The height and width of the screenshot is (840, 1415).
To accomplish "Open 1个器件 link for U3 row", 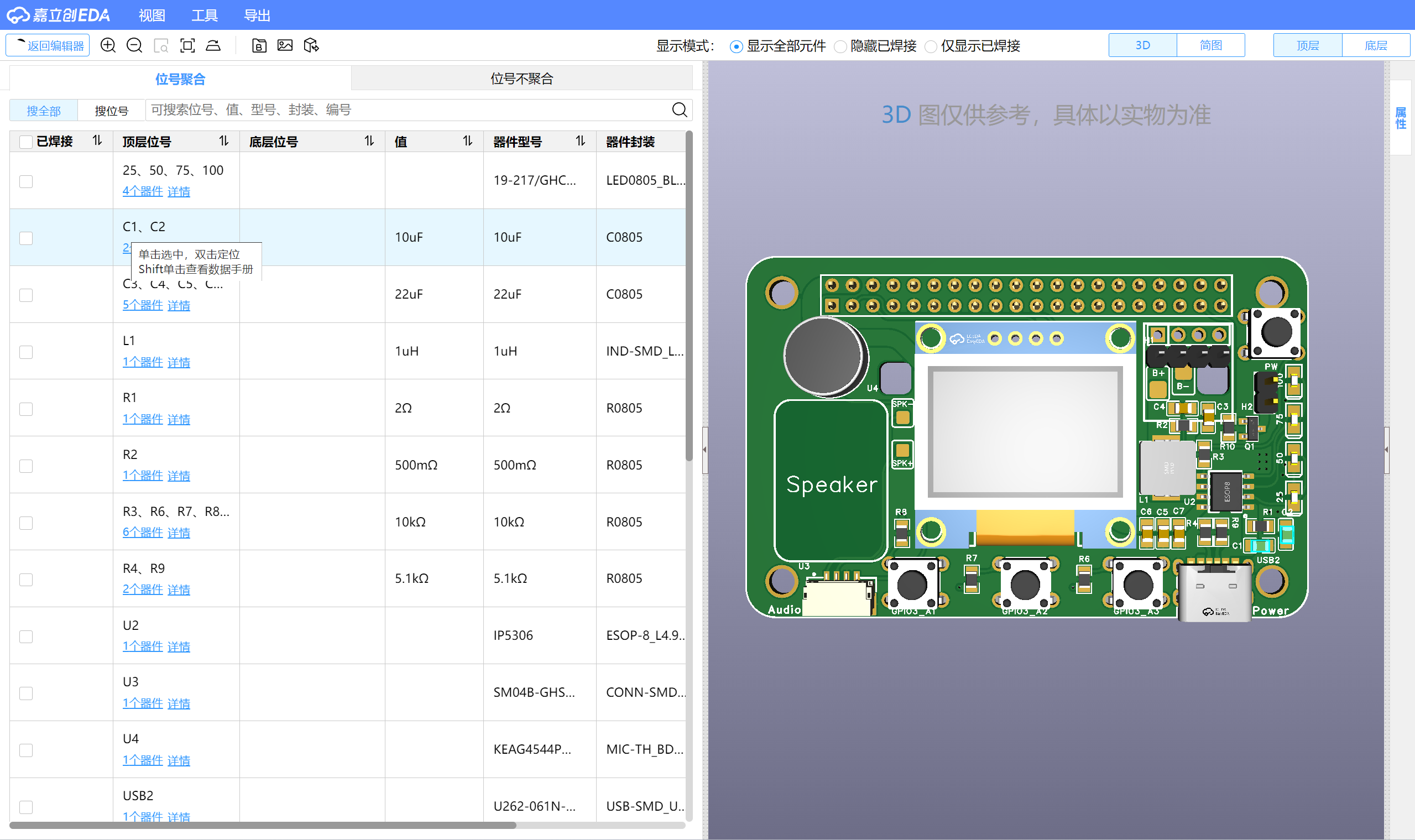I will 143,703.
